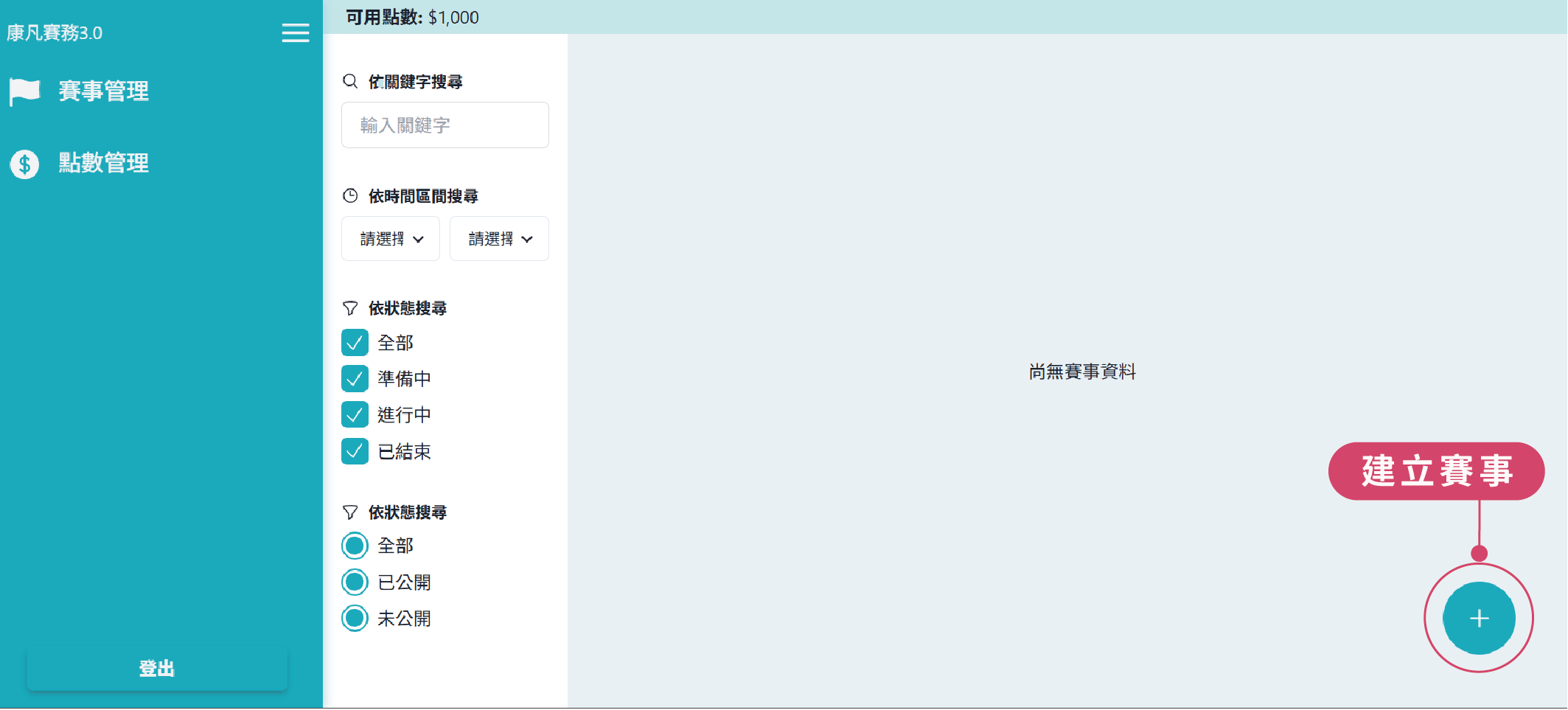Click the funnel icon above status checkboxes
Screen dimensions: 1568x710
[x=350, y=308]
